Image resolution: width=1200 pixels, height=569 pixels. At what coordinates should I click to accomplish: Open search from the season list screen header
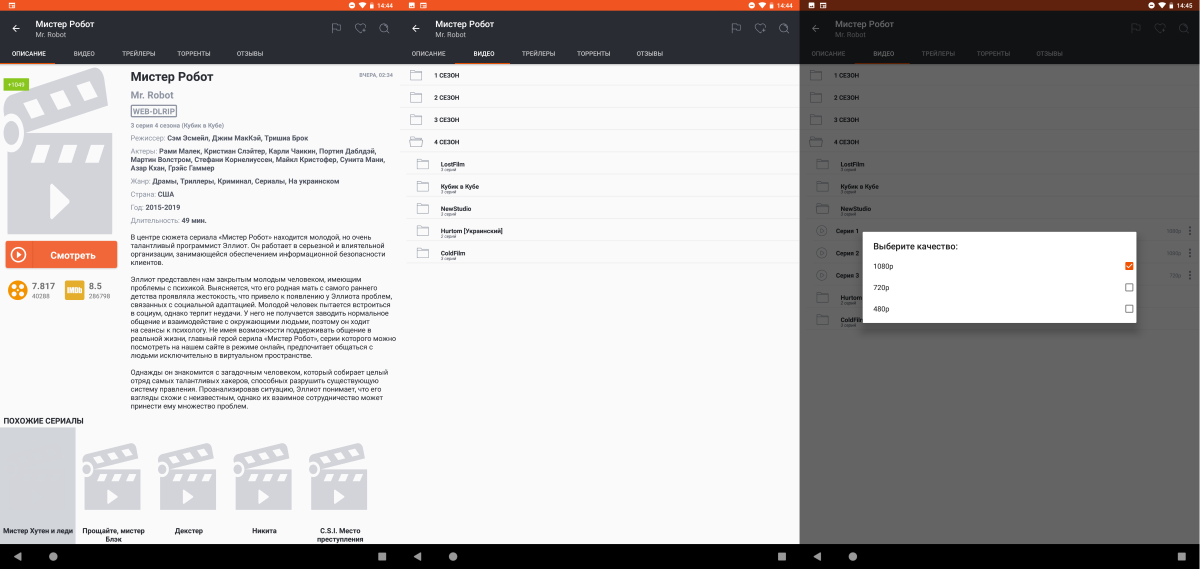tap(784, 29)
